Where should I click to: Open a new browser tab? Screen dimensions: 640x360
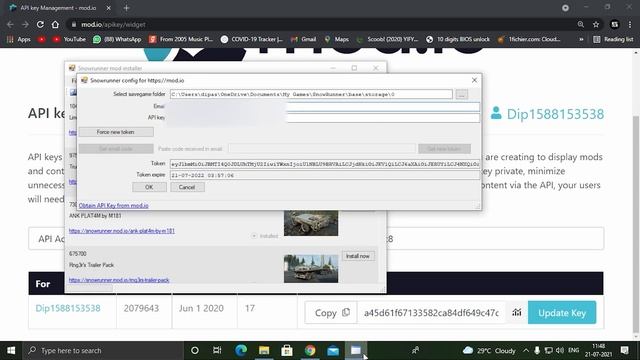click(127, 8)
